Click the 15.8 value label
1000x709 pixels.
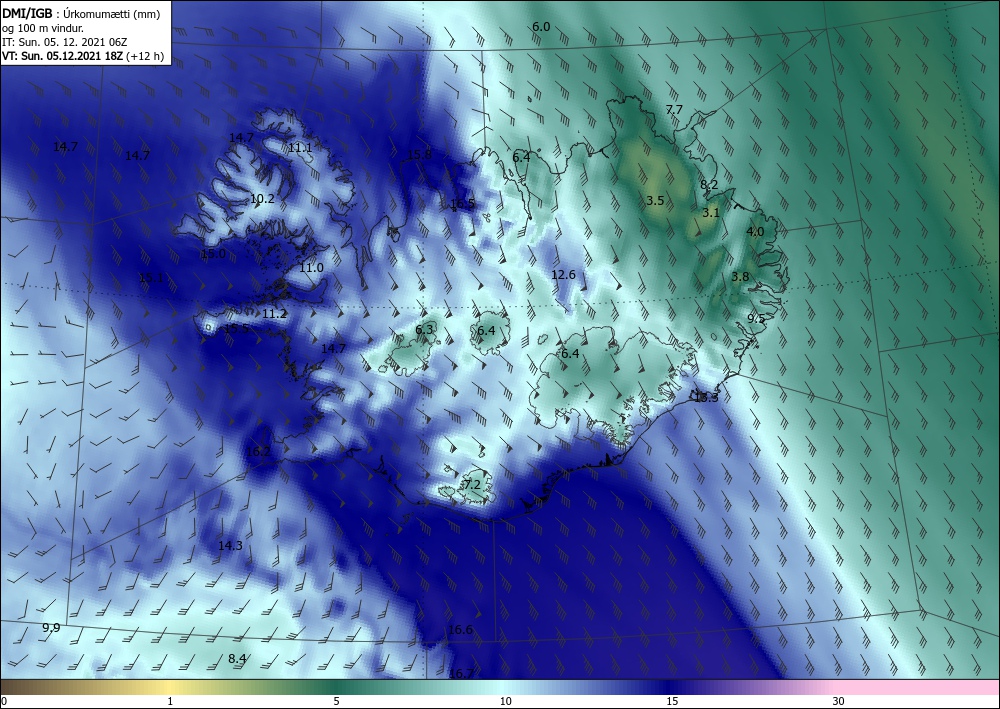point(419,154)
